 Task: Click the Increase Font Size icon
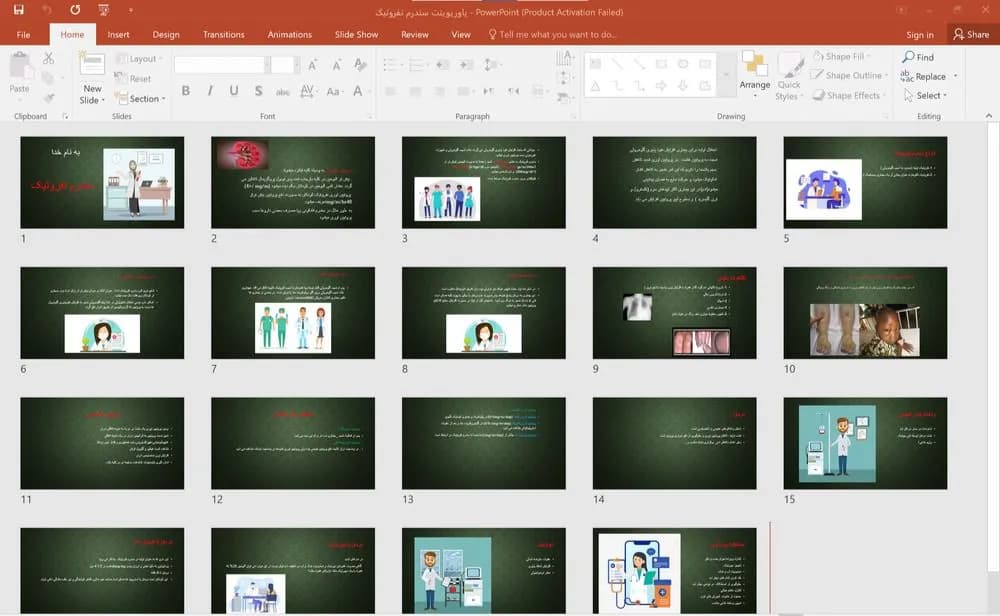(x=312, y=64)
